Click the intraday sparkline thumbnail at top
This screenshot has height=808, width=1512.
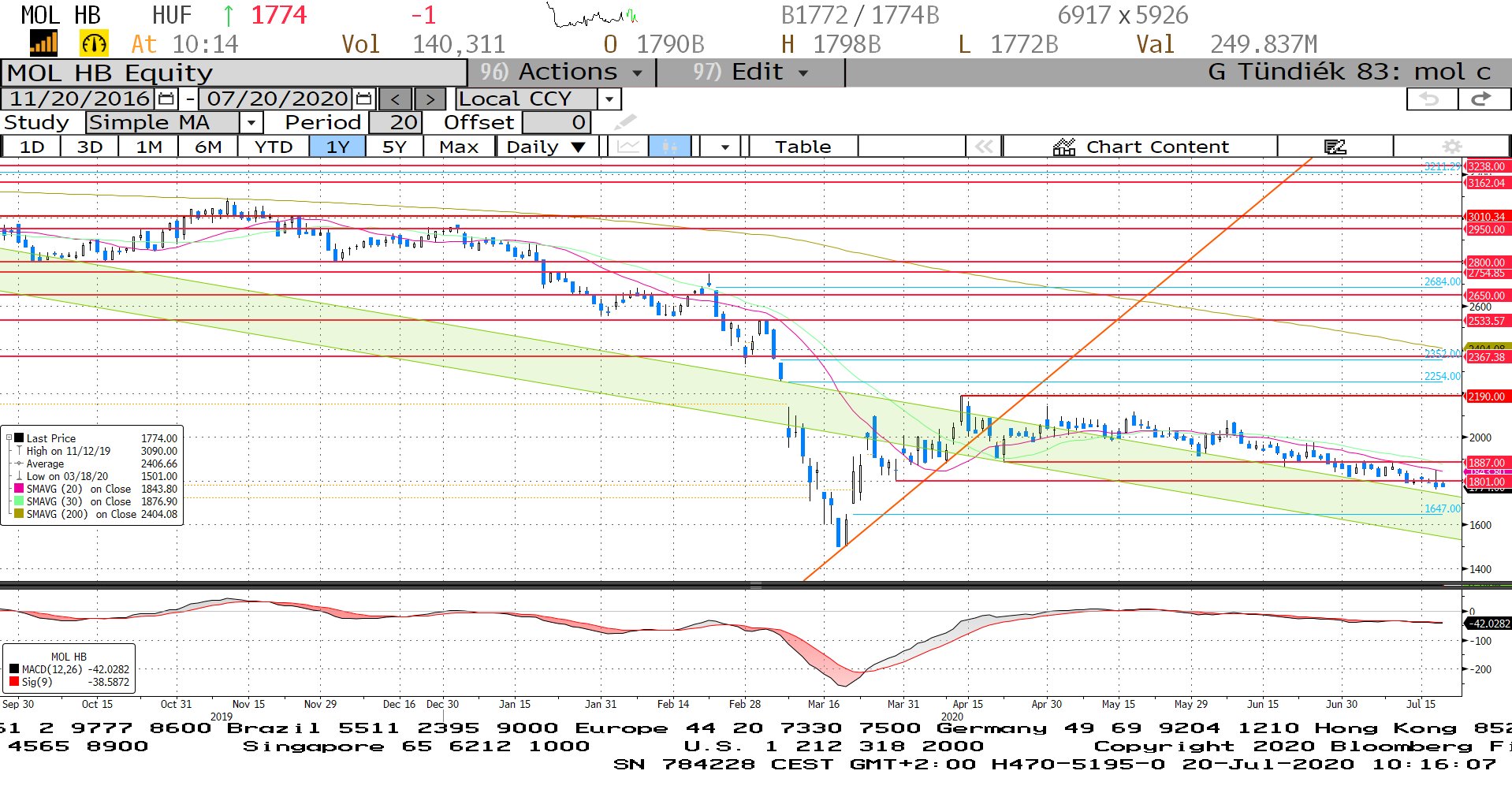click(x=593, y=15)
